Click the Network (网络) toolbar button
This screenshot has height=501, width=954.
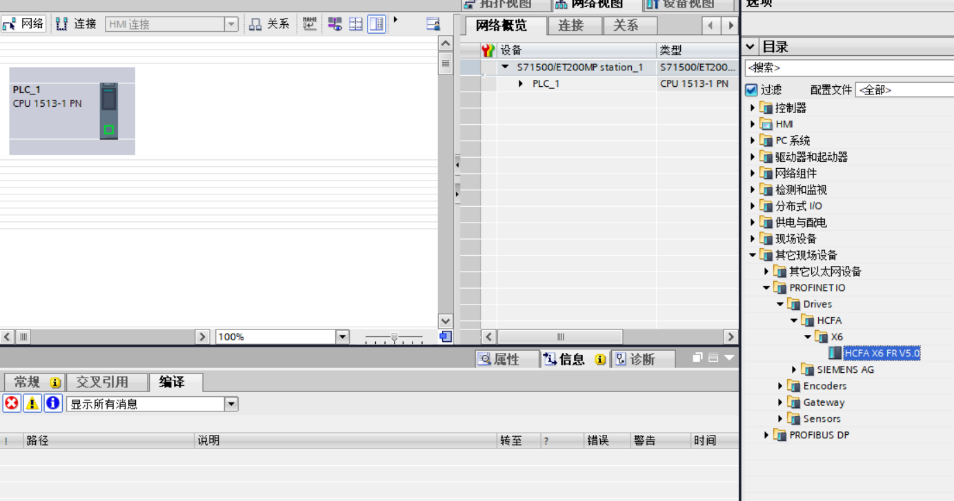click(x=24, y=23)
